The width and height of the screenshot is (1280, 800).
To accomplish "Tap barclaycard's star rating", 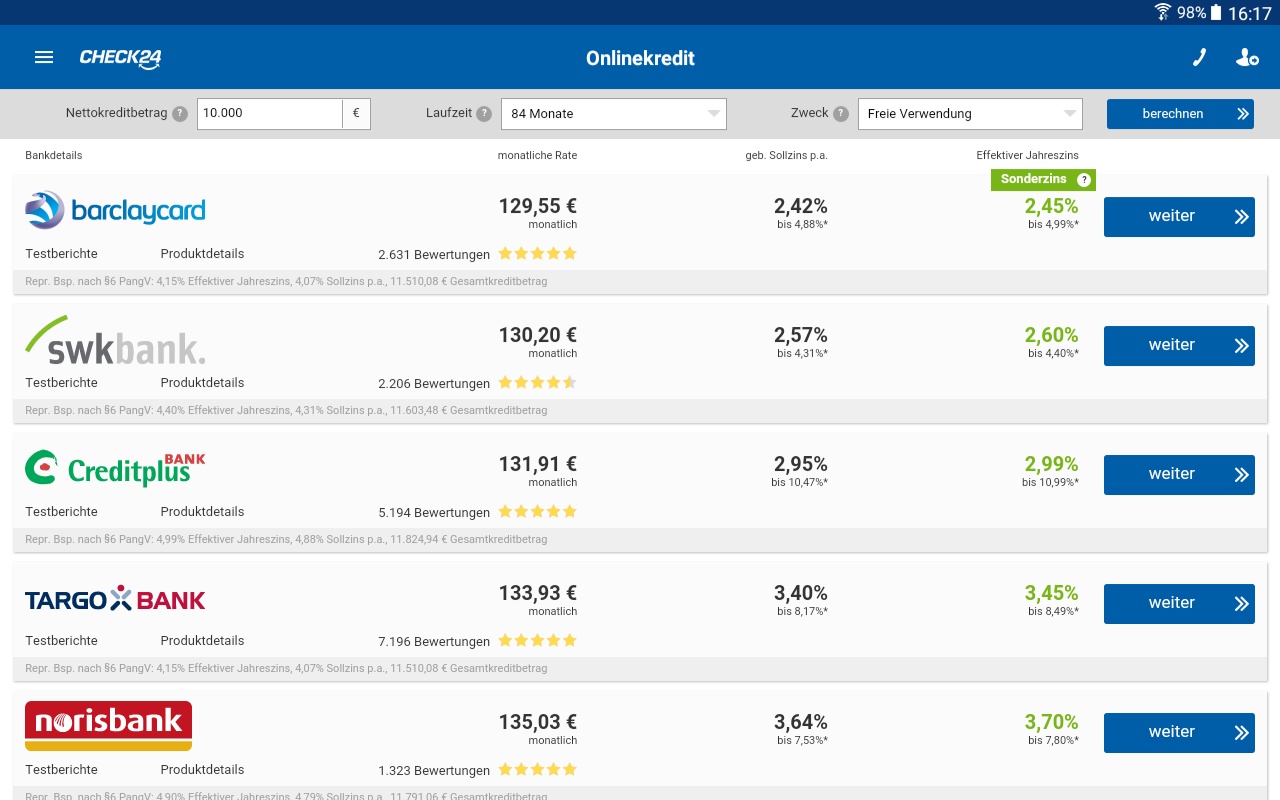I will pyautogui.click(x=538, y=254).
